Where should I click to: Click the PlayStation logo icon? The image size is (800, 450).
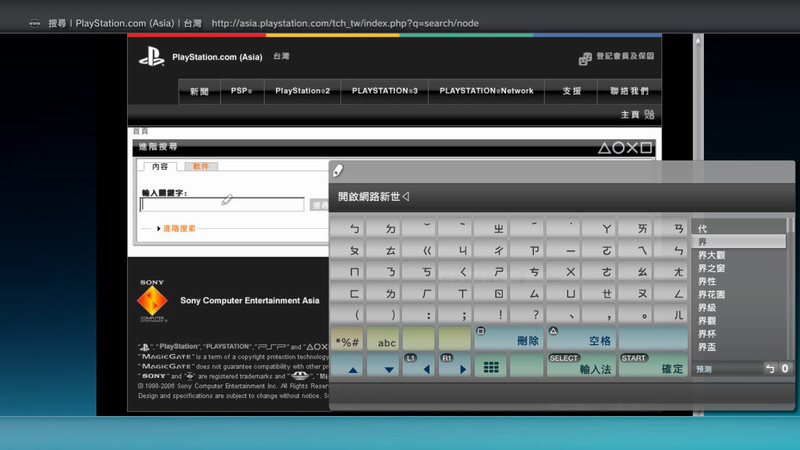(x=151, y=57)
